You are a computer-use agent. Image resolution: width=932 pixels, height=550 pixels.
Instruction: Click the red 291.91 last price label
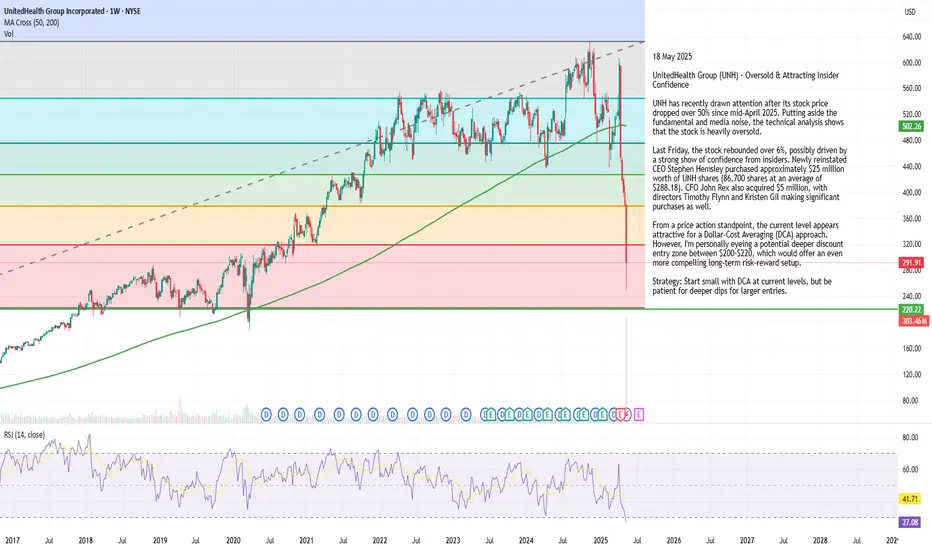point(911,263)
